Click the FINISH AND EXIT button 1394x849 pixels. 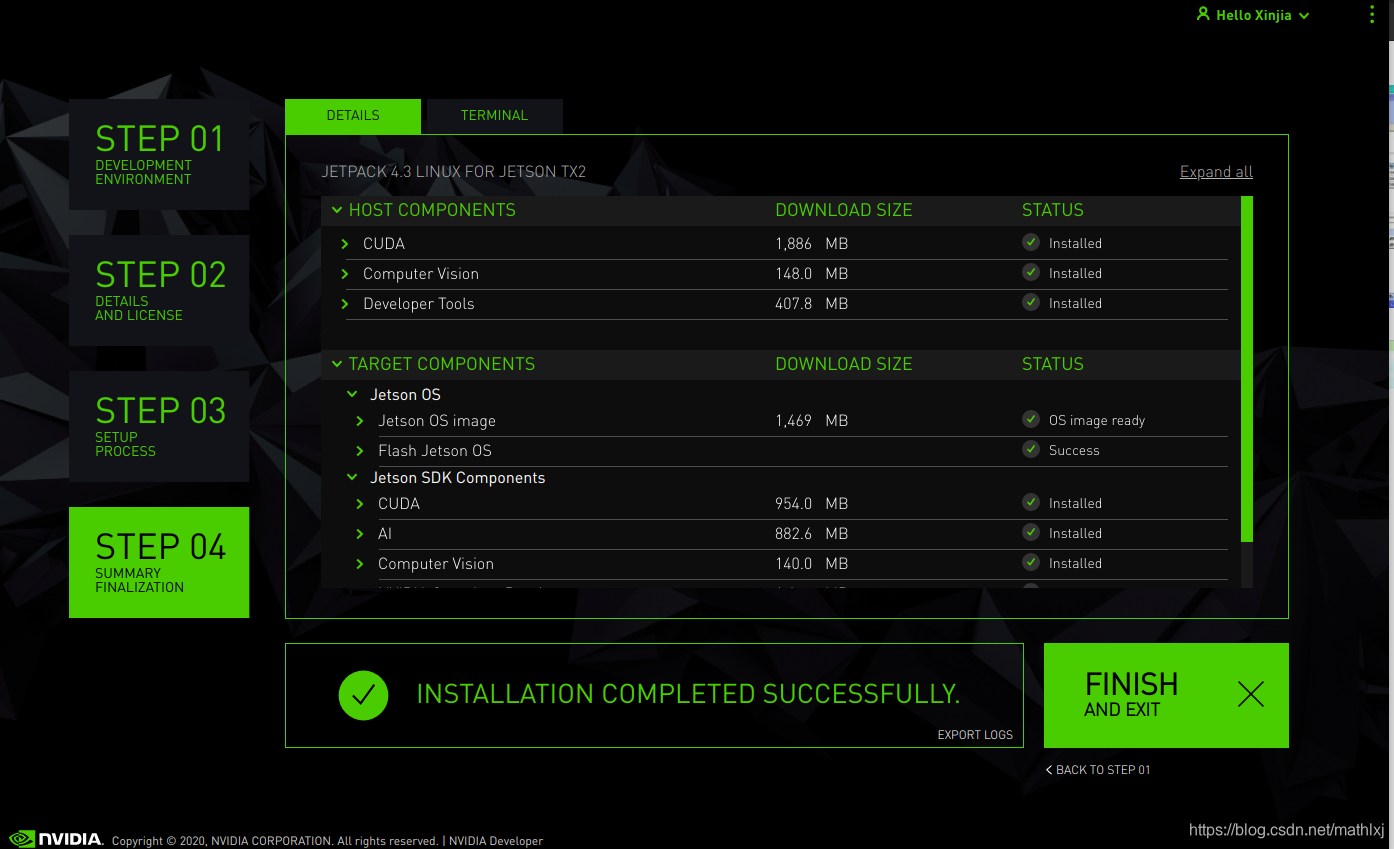coord(1166,695)
